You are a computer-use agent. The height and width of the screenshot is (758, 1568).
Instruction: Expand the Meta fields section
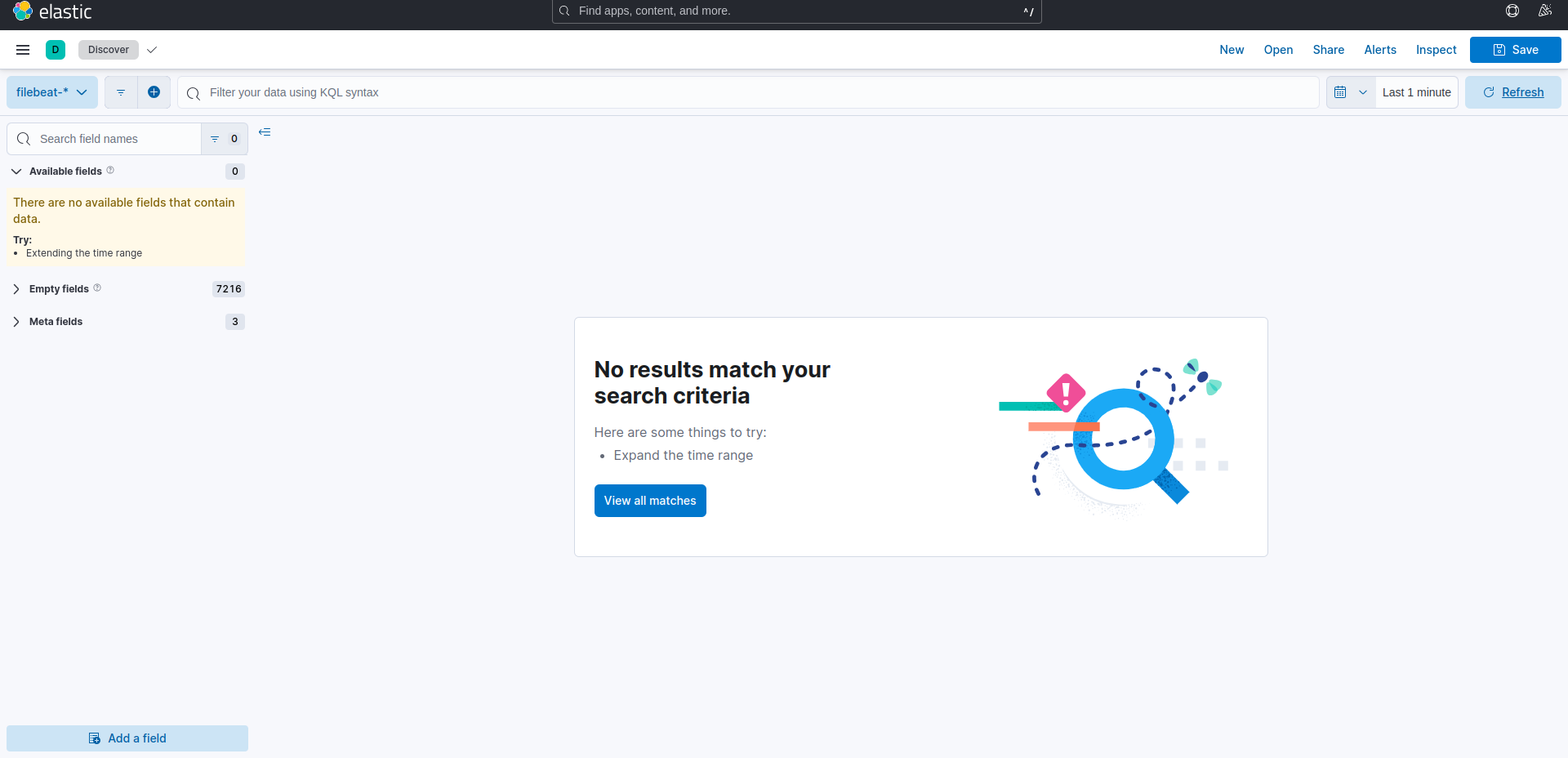tap(16, 322)
